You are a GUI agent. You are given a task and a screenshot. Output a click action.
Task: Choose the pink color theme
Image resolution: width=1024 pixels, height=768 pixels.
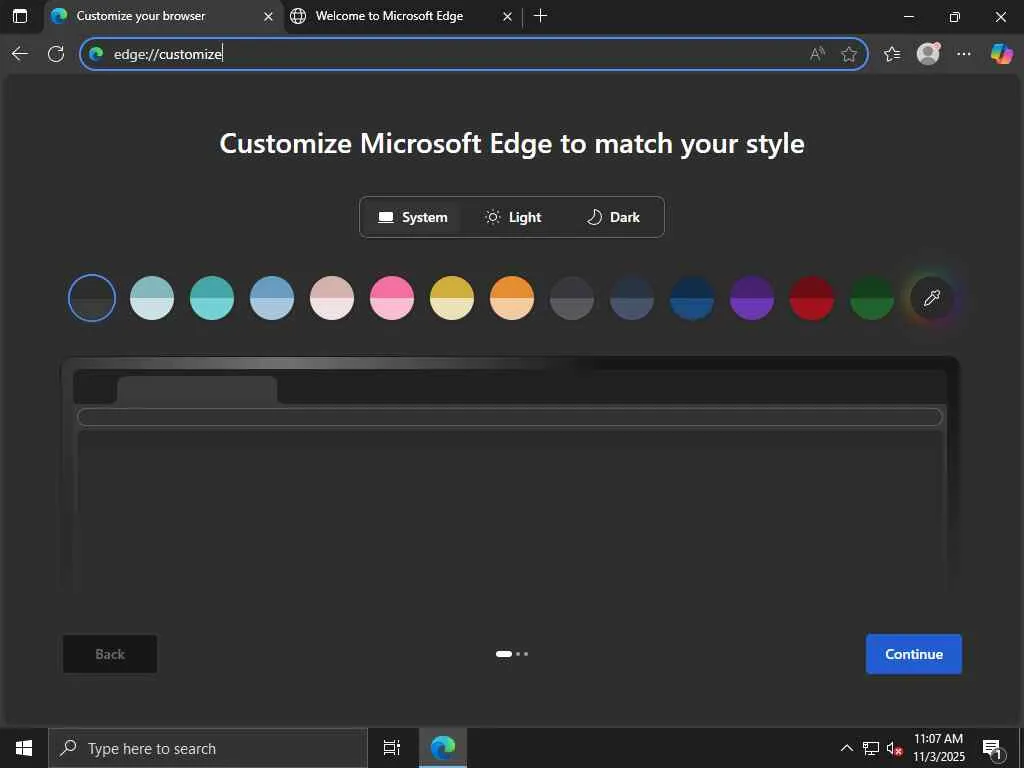392,298
